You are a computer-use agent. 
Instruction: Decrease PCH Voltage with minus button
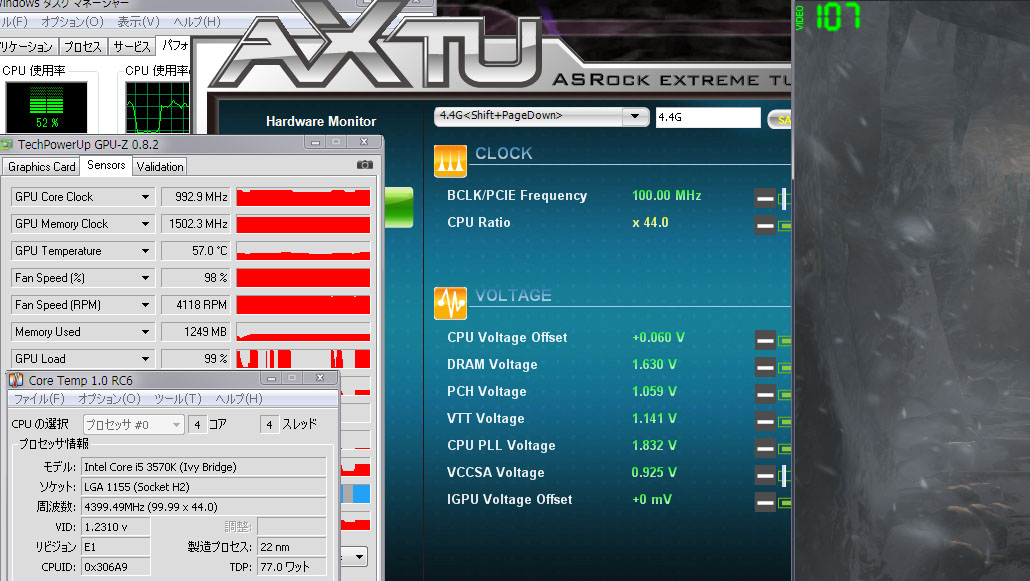[765, 394]
